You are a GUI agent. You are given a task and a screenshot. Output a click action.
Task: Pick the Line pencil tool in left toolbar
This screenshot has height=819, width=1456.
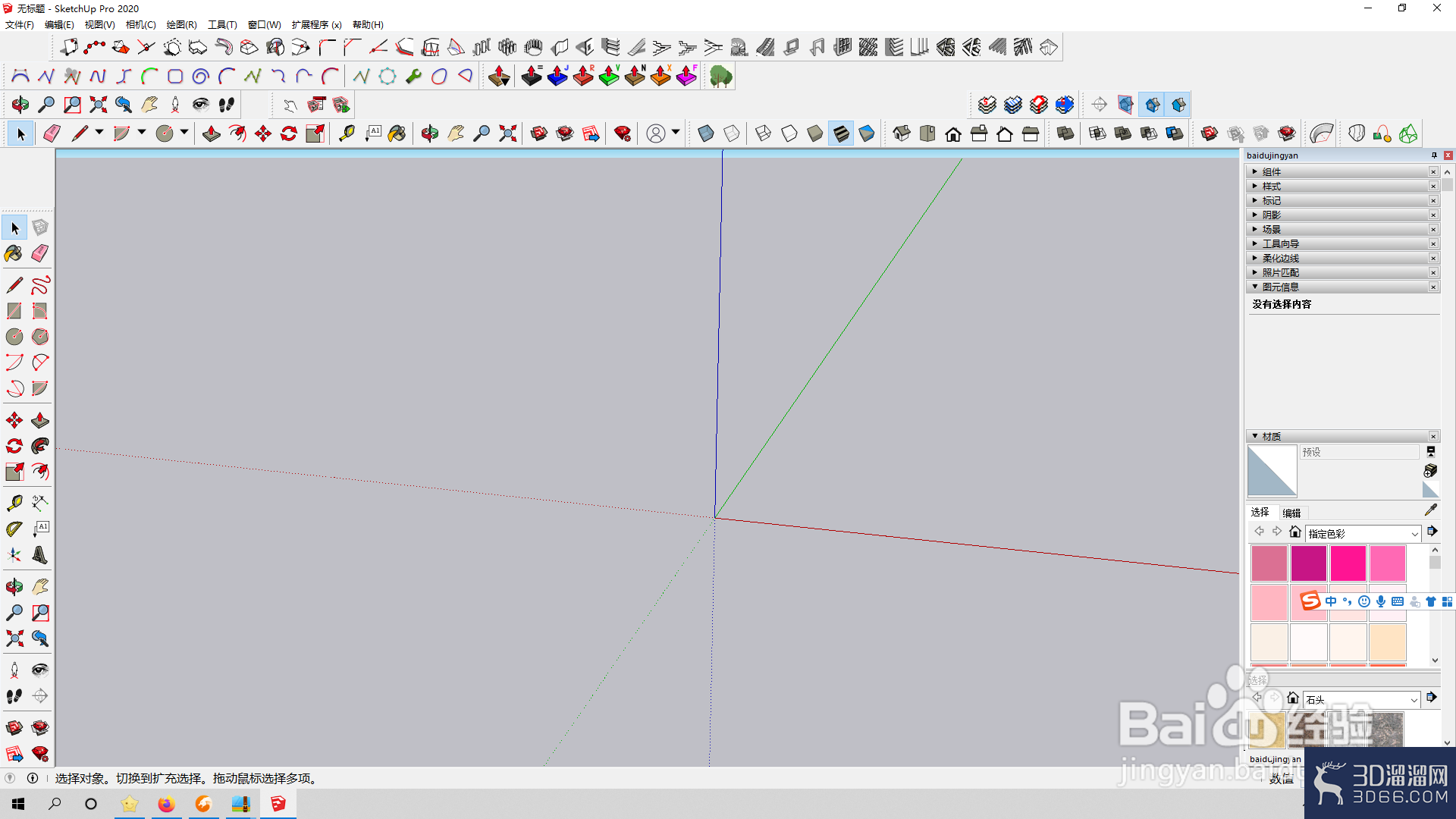coord(14,285)
